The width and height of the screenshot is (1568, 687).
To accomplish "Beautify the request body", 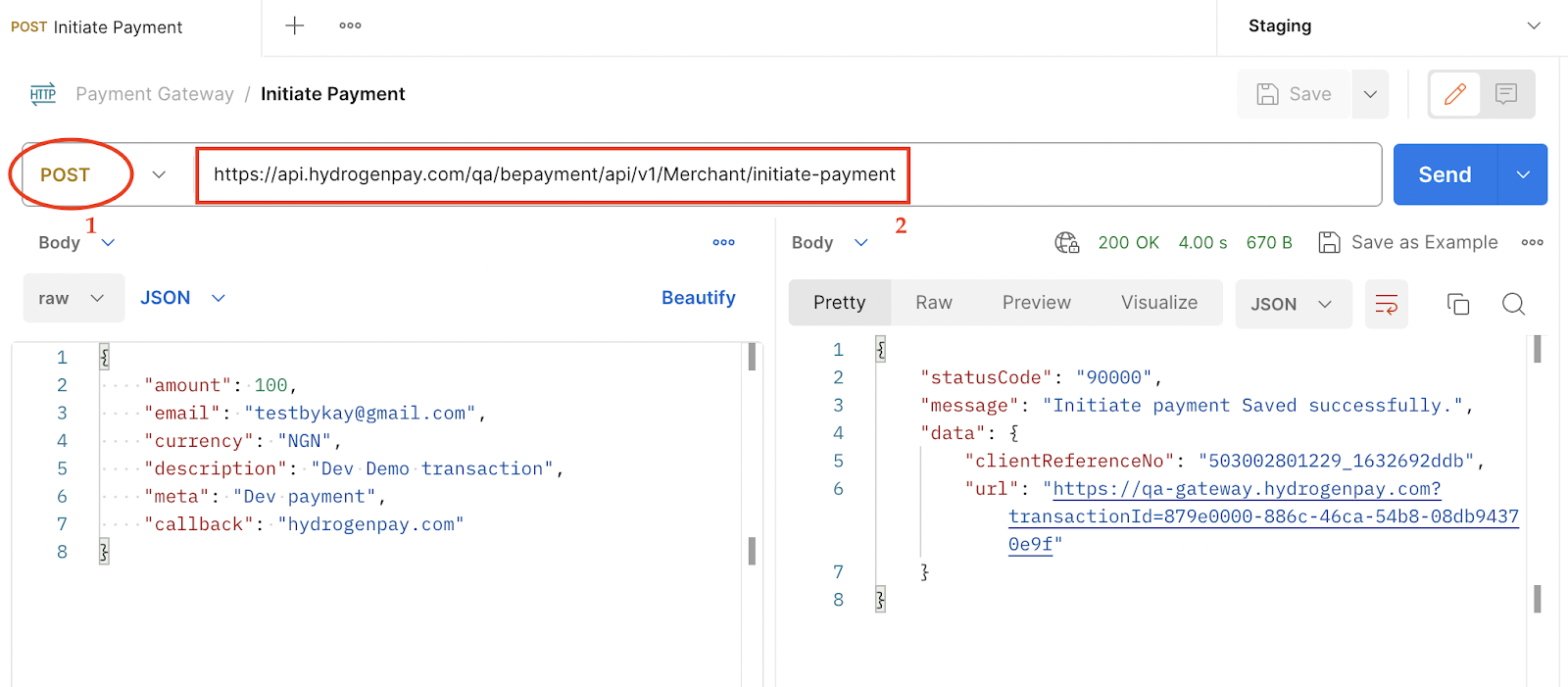I will [x=698, y=298].
